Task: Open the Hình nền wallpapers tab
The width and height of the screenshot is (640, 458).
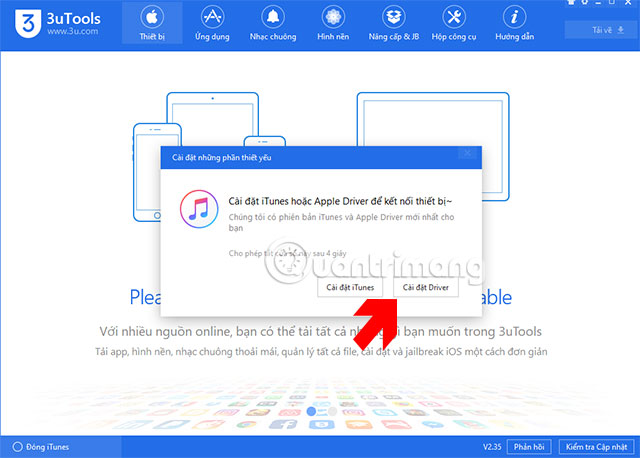Action: coord(333,23)
